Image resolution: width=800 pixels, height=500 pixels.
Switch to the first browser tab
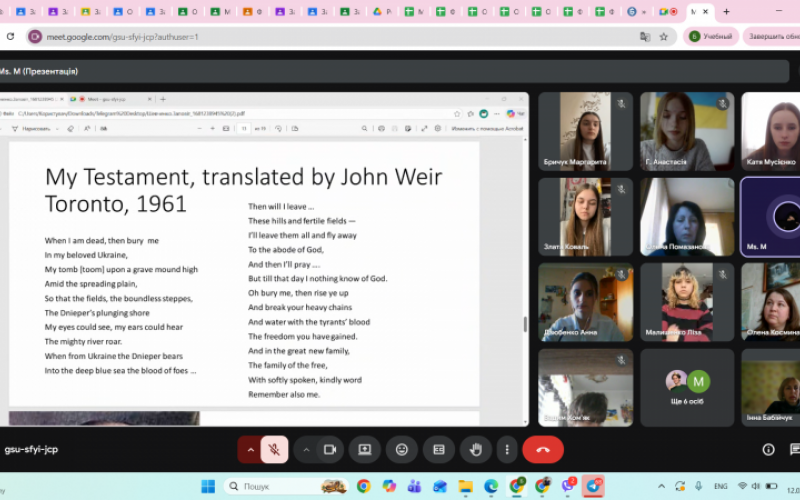point(10,12)
